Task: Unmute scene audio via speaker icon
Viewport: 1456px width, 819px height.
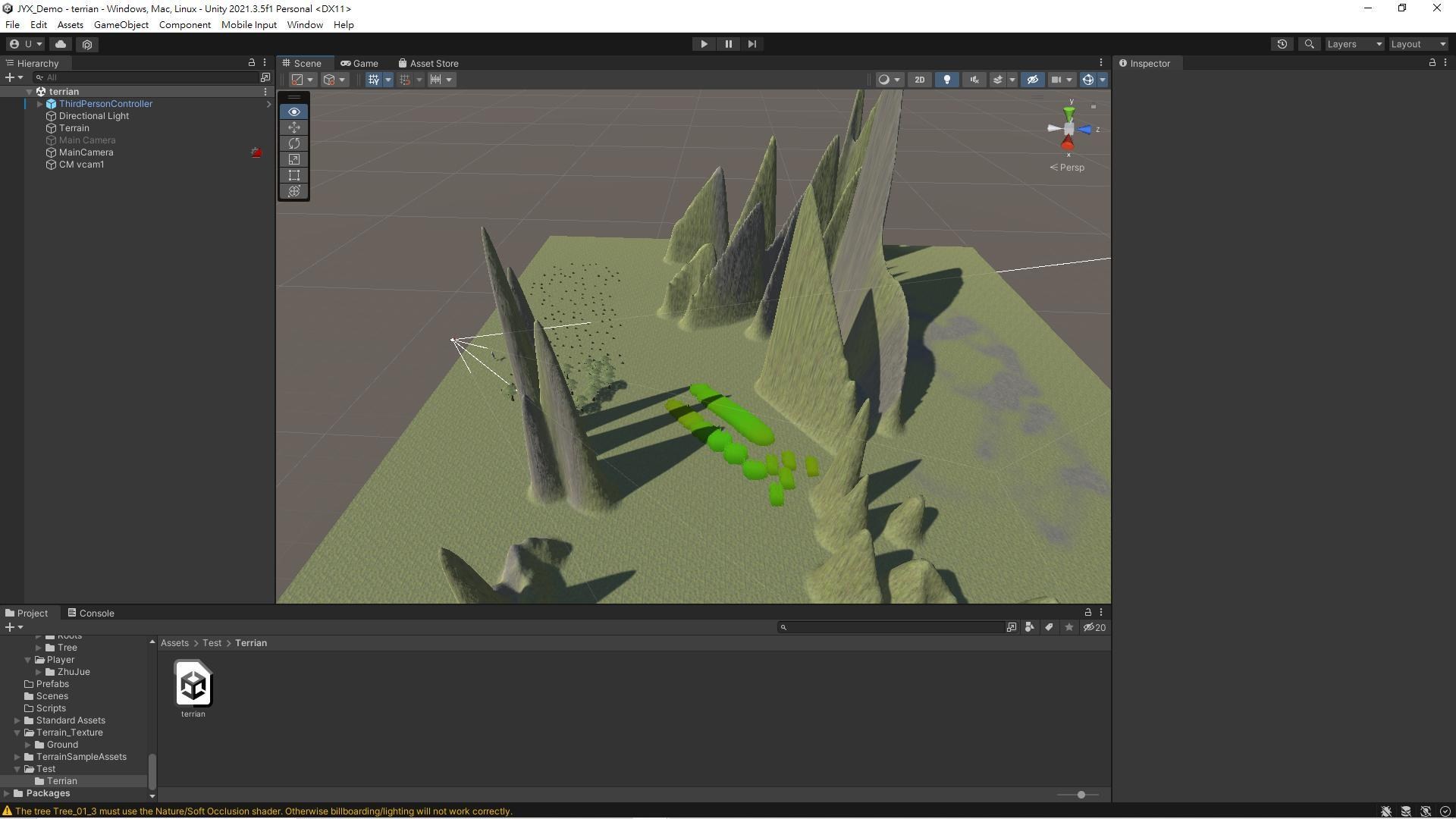Action: tap(974, 80)
